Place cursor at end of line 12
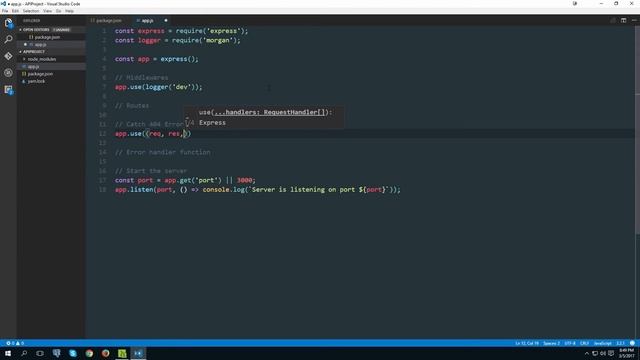 coord(192,134)
